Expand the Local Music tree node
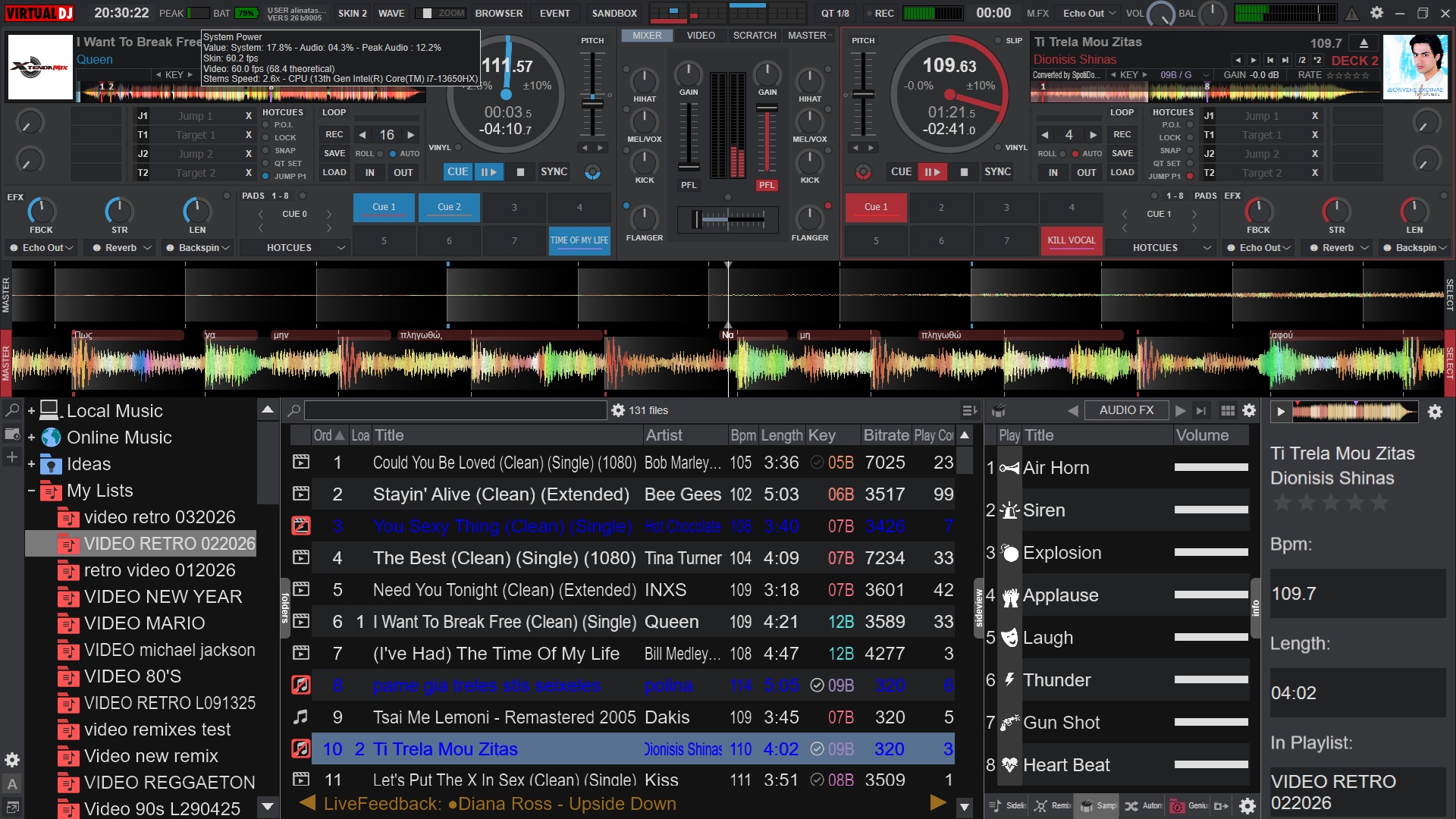The height and width of the screenshot is (819, 1456). click(32, 412)
